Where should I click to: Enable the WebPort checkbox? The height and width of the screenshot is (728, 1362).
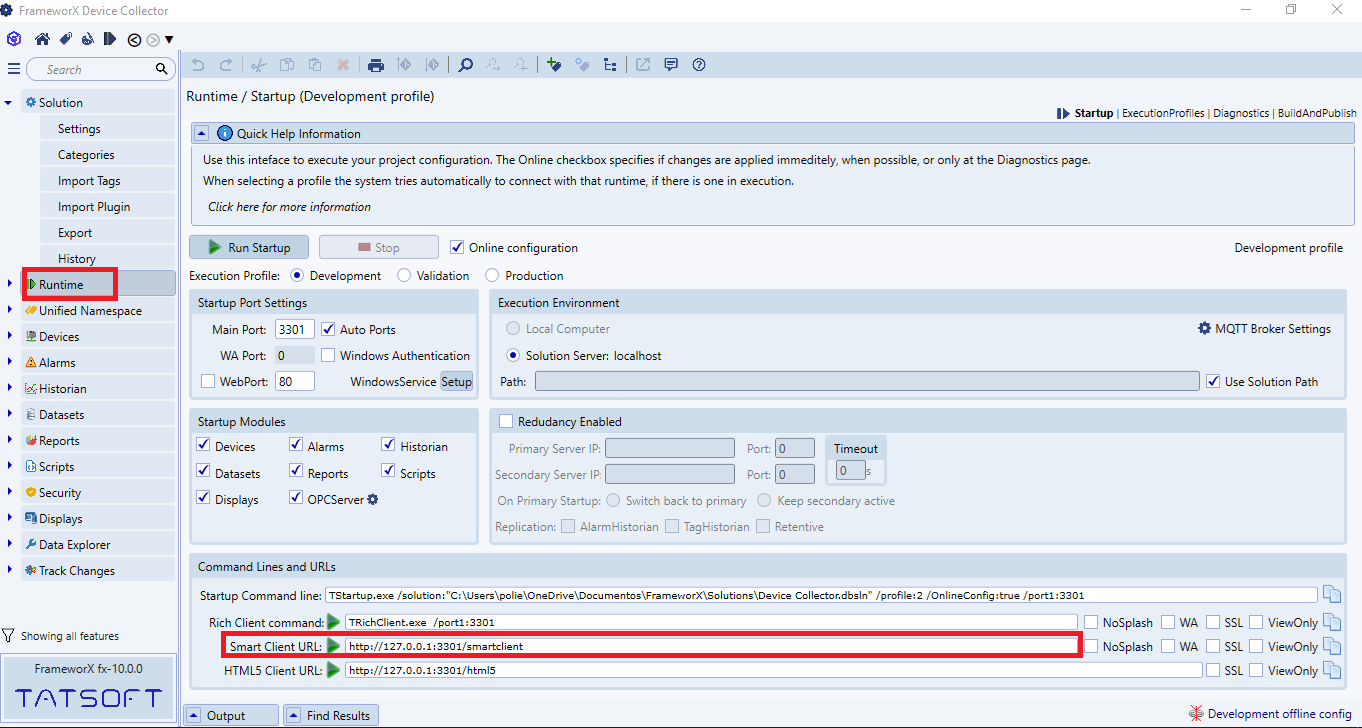coord(208,381)
